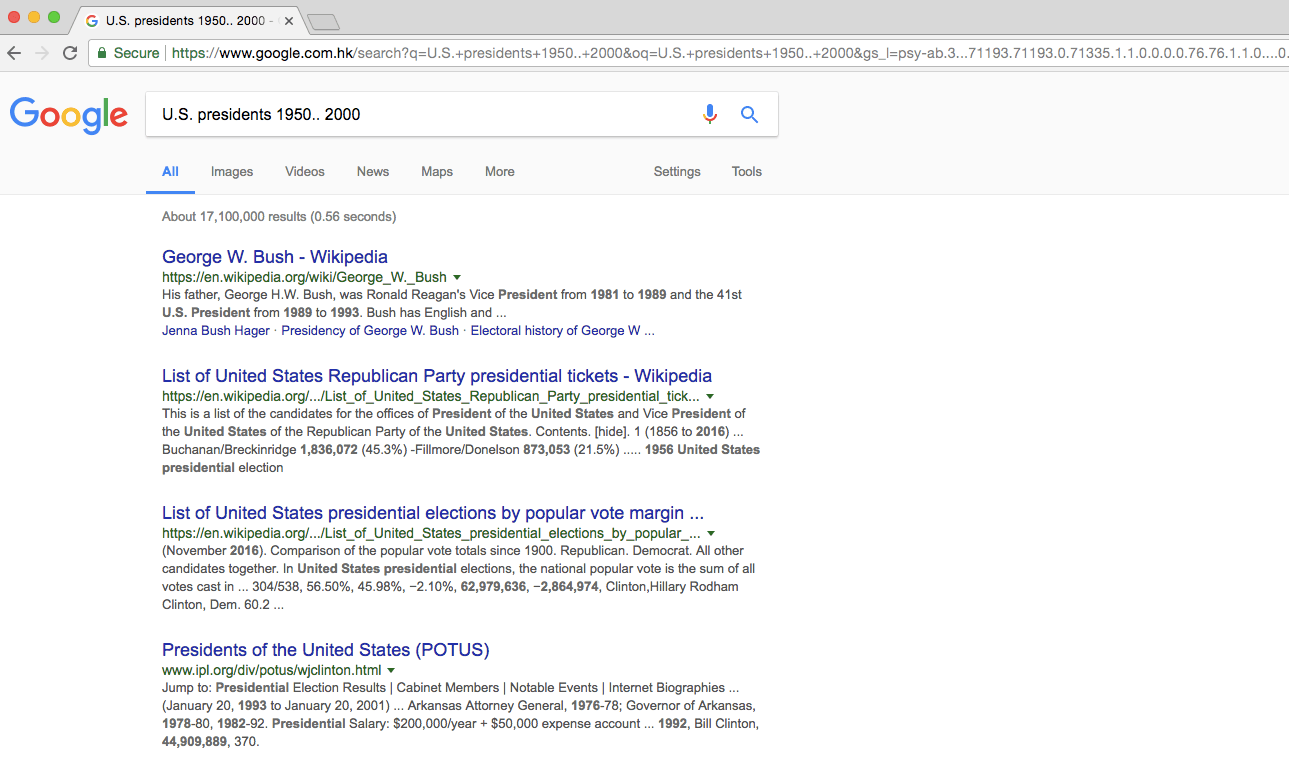Switch to Maps results
This screenshot has height=771, width=1289.
(437, 172)
